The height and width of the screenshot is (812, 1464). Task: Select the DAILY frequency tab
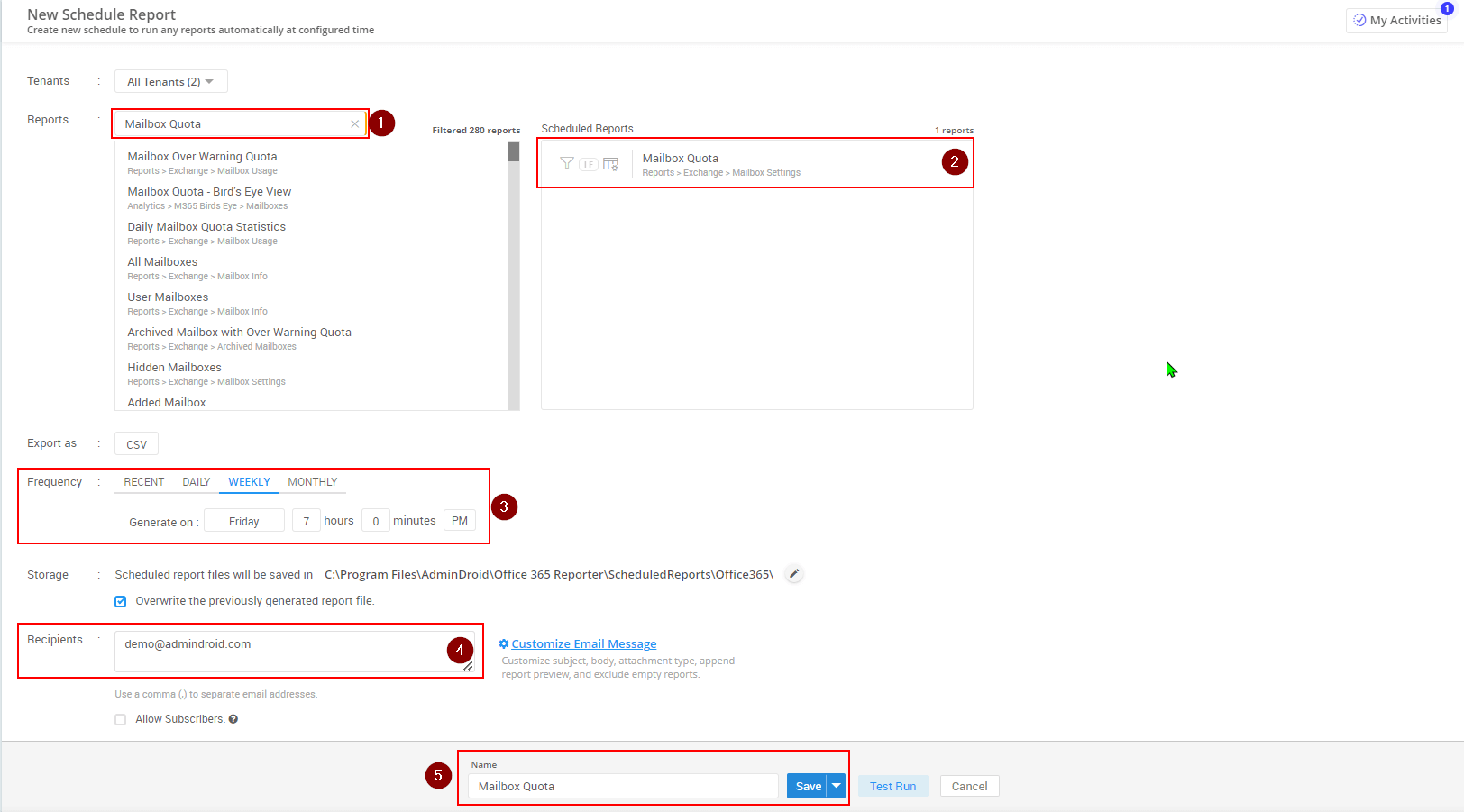point(196,481)
